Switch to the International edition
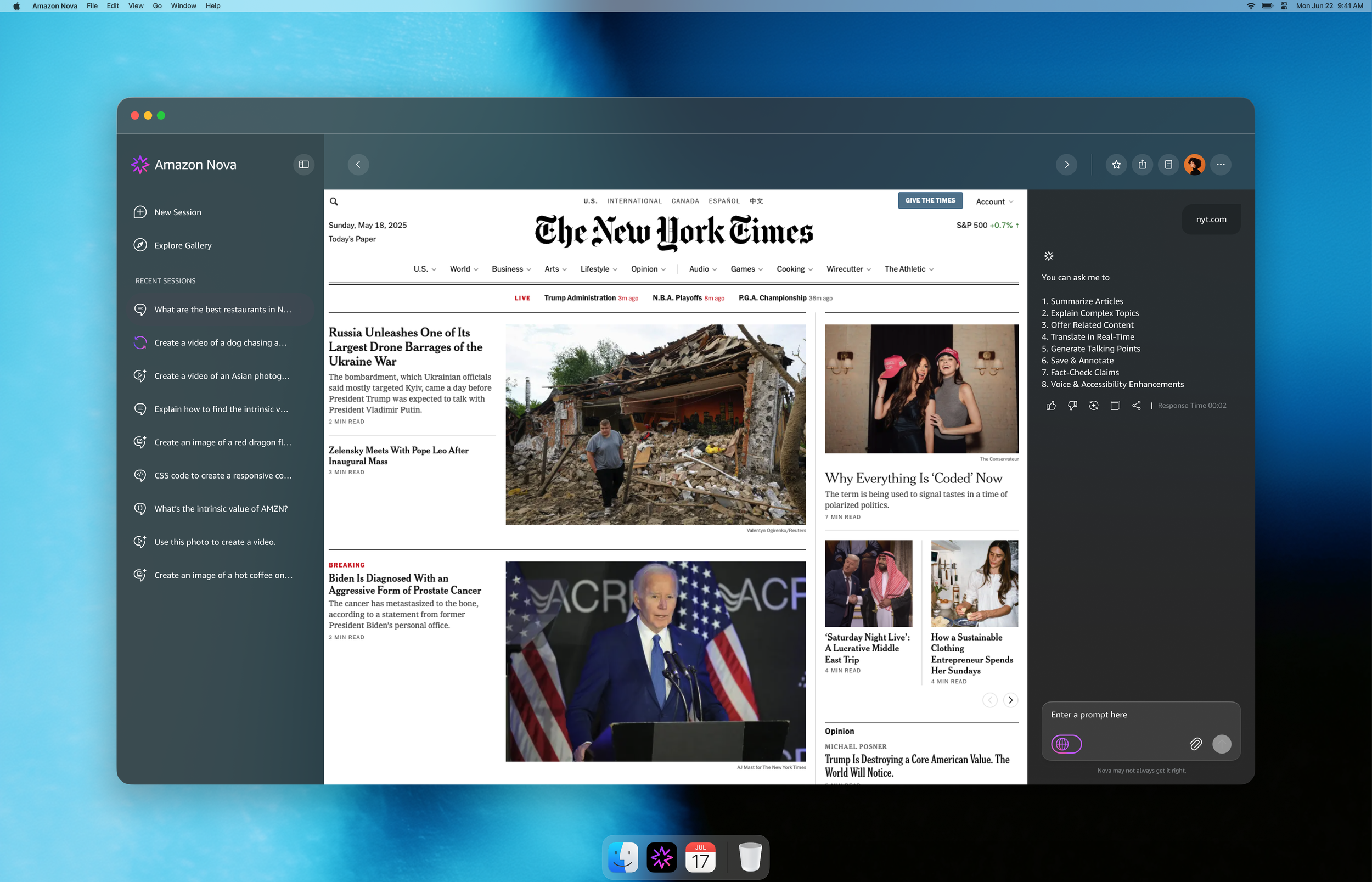The height and width of the screenshot is (882, 1372). [634, 201]
